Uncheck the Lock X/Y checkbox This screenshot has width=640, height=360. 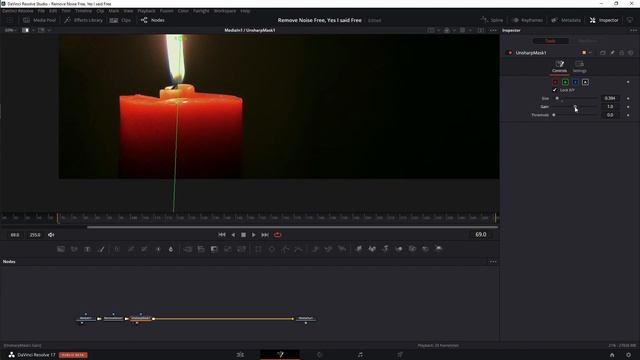click(x=555, y=90)
